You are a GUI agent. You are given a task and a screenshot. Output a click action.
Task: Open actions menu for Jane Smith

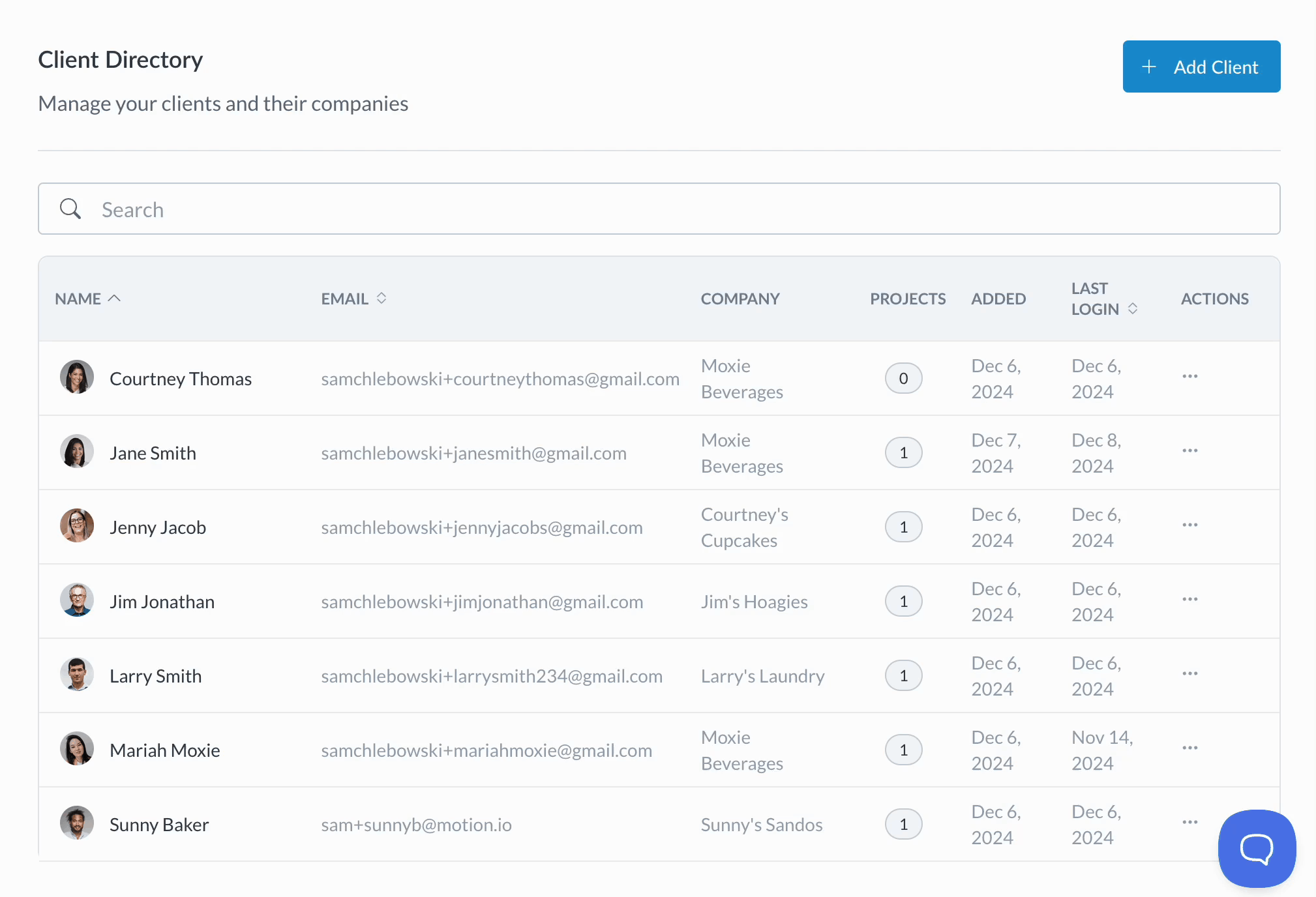point(1189,451)
